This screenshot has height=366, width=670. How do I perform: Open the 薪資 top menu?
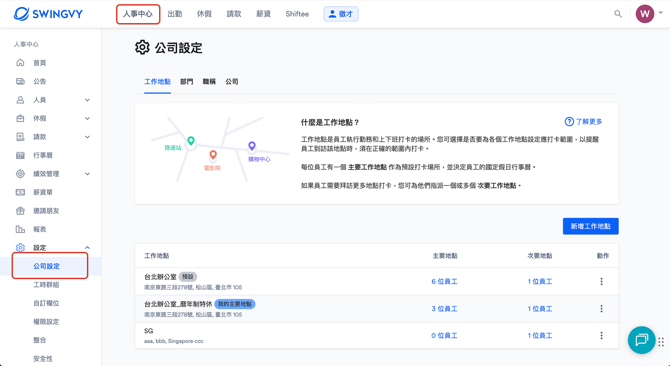263,14
